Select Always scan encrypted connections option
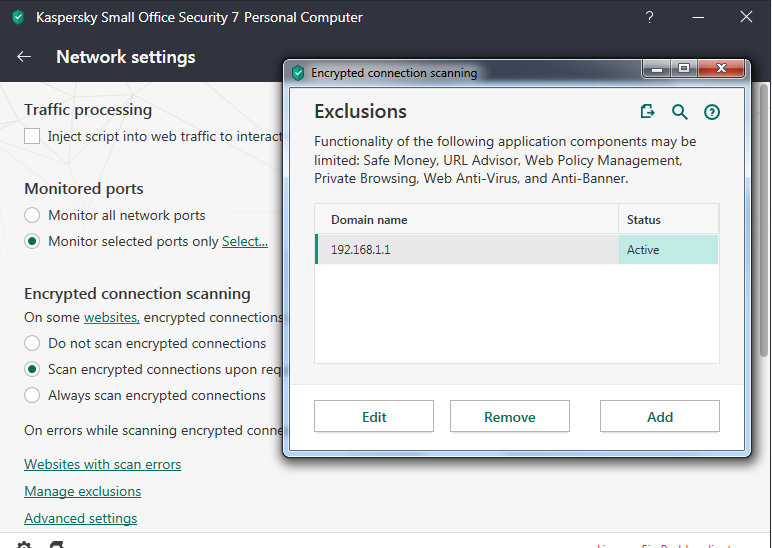Screen dimensions: 772x548 [x=32, y=395]
